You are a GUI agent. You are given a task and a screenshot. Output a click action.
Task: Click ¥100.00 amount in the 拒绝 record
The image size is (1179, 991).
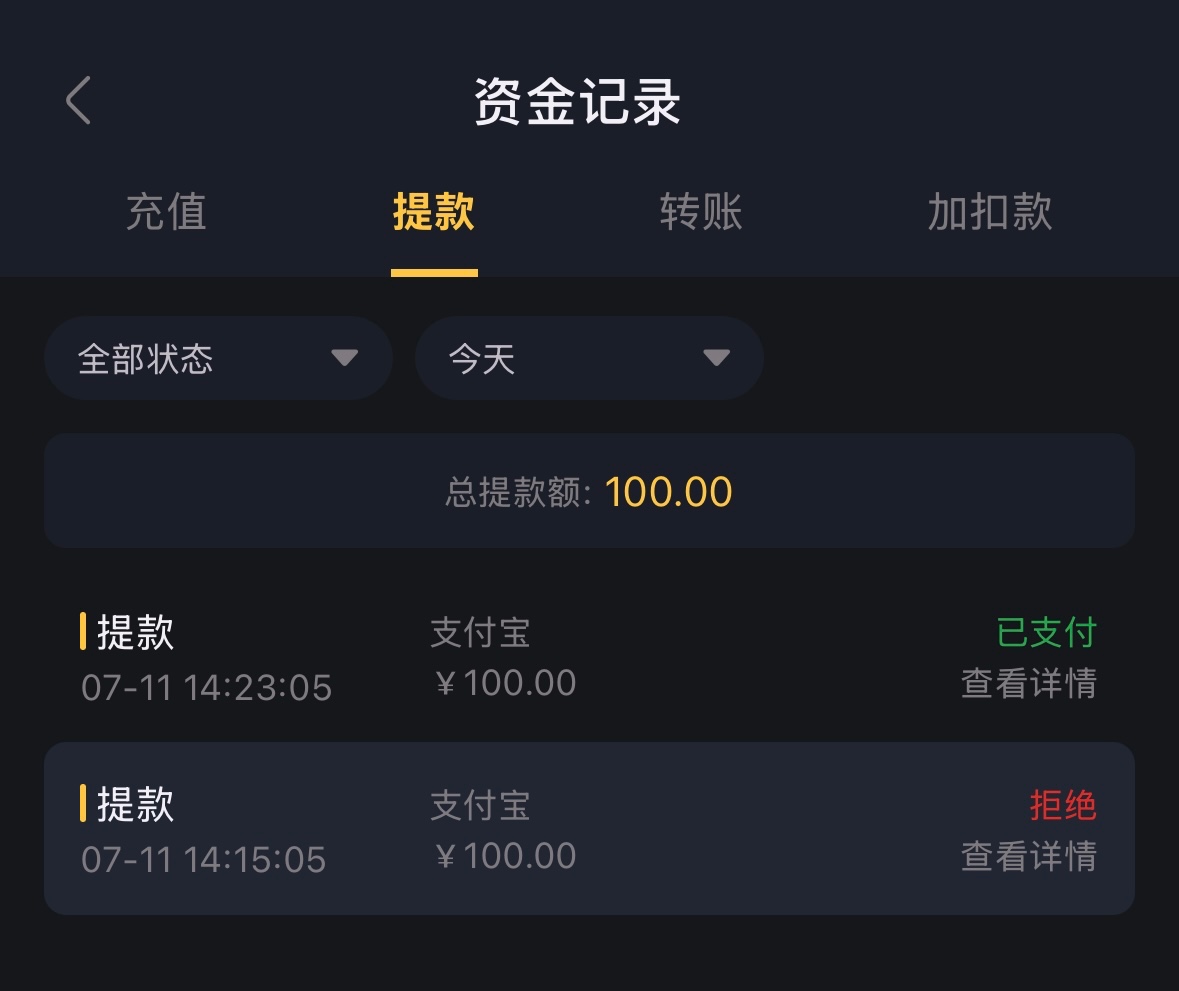click(506, 857)
